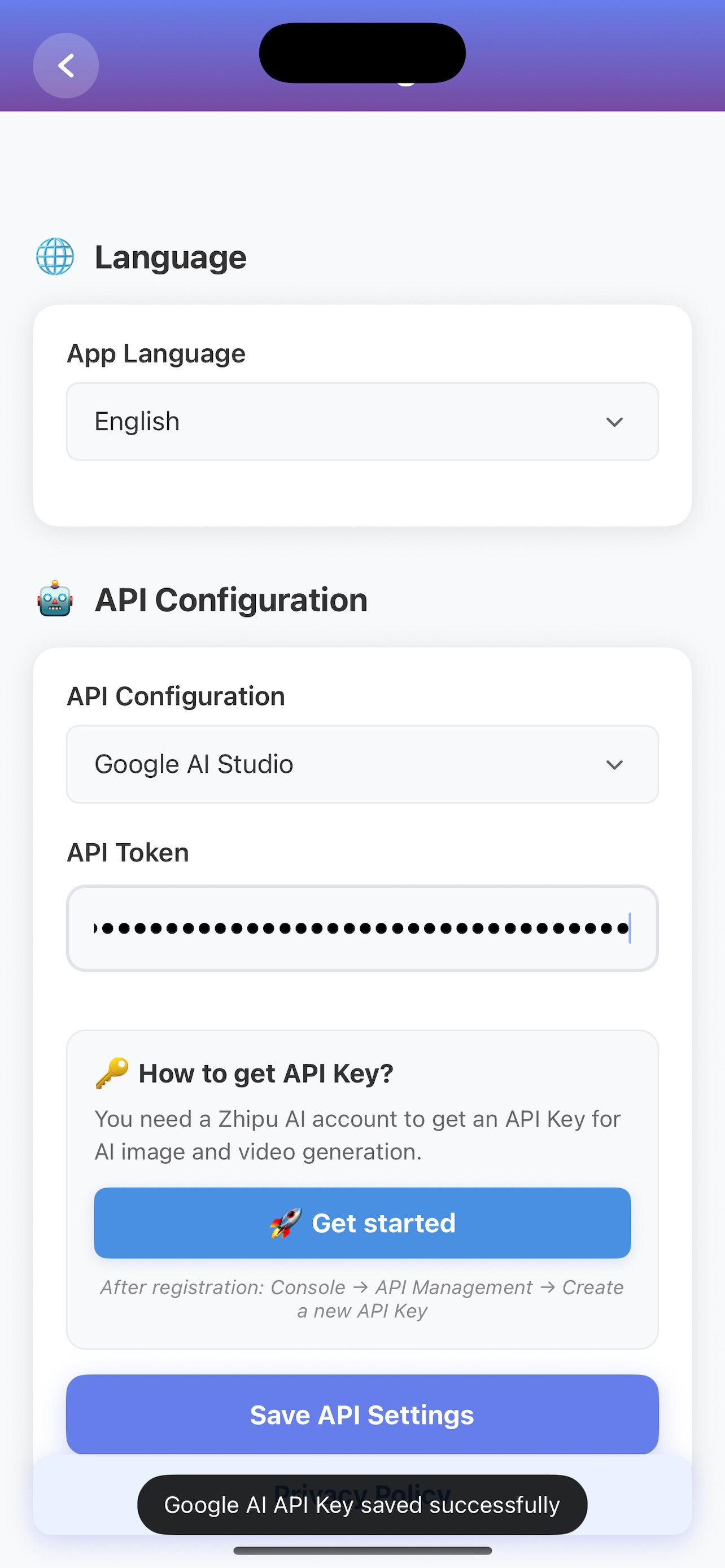Click the chevron on Google AI Studio selector

click(x=614, y=764)
